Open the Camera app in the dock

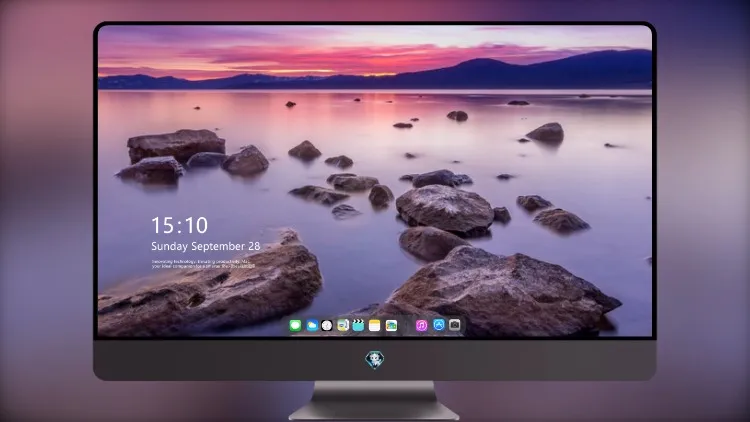(455, 325)
